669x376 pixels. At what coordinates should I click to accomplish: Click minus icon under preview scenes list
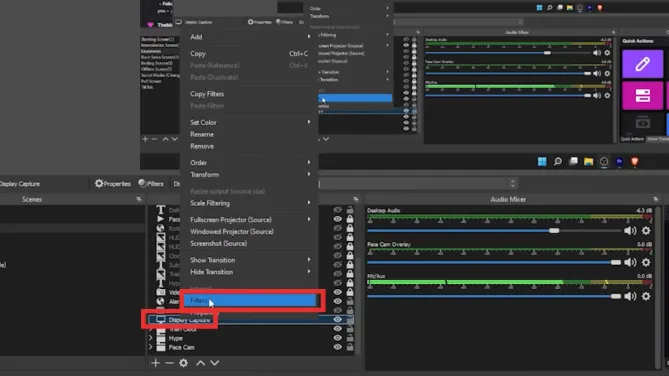point(154,139)
